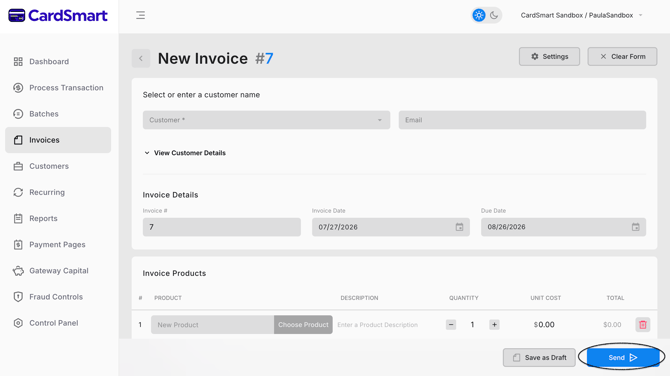Click the Reports clipboard icon
Image resolution: width=670 pixels, height=376 pixels.
(x=18, y=218)
